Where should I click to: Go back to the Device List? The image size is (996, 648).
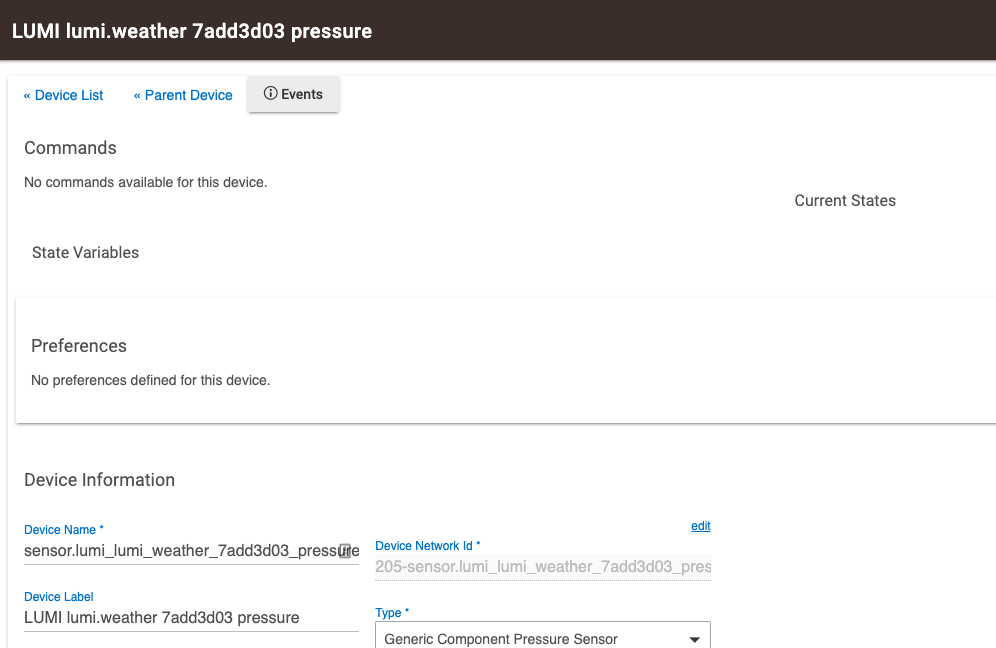tap(64, 95)
